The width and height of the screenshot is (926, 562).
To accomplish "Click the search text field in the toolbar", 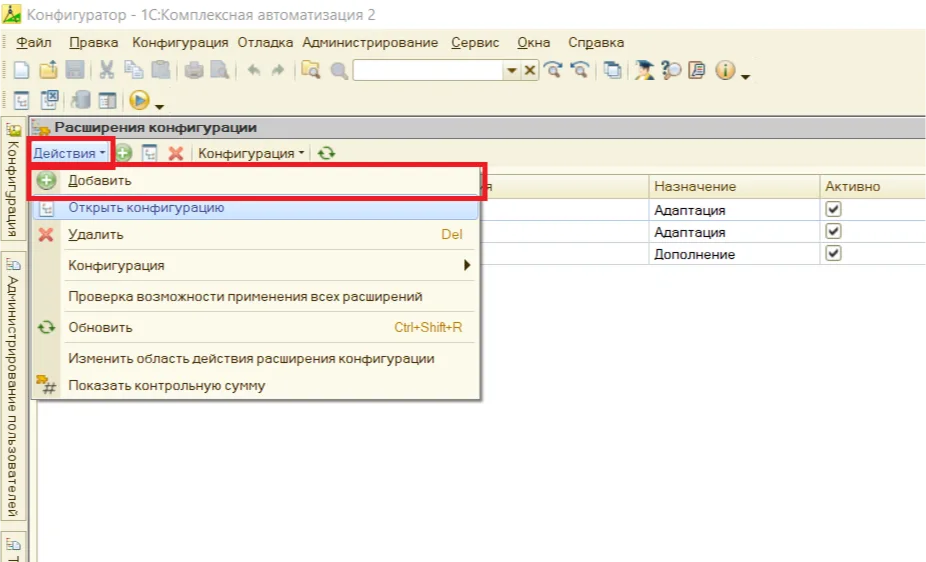I will click(x=427, y=70).
